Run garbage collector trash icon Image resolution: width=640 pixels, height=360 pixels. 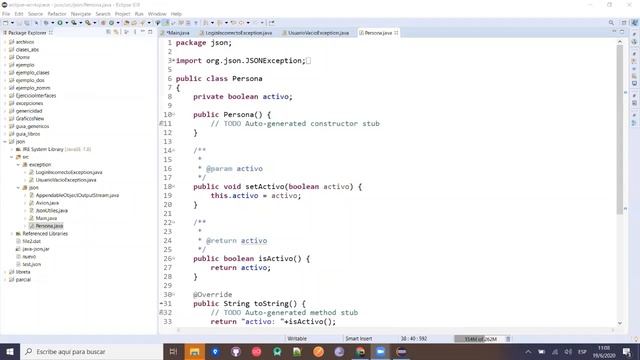tap(508, 339)
